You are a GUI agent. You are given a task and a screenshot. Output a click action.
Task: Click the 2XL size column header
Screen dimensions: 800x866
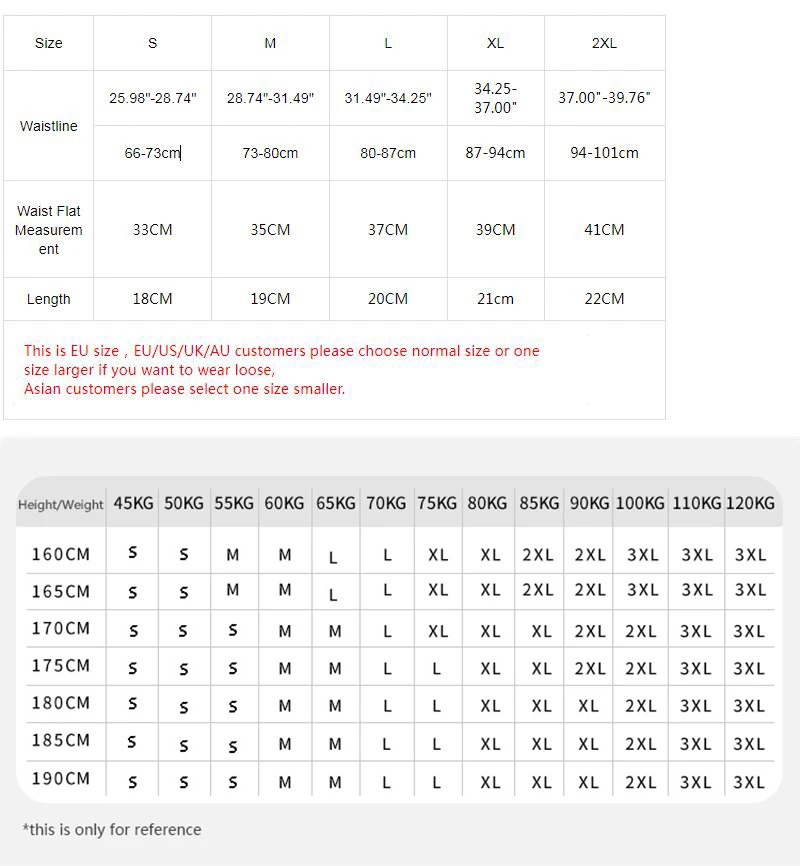(604, 43)
